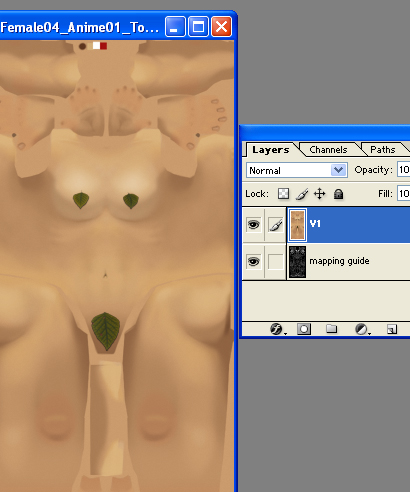Click the red color patch in the texture
This screenshot has height=492, width=410.
coord(104,46)
